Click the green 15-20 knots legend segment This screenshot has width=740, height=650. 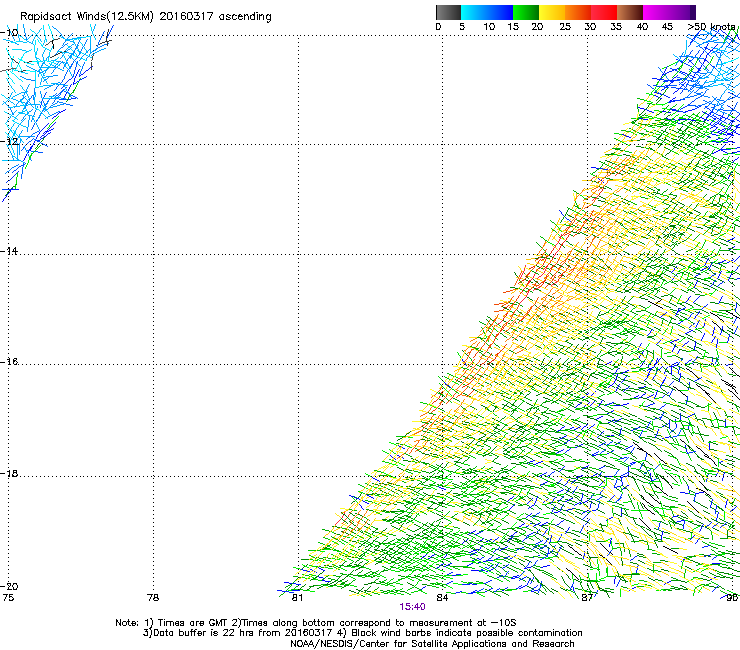pos(526,12)
